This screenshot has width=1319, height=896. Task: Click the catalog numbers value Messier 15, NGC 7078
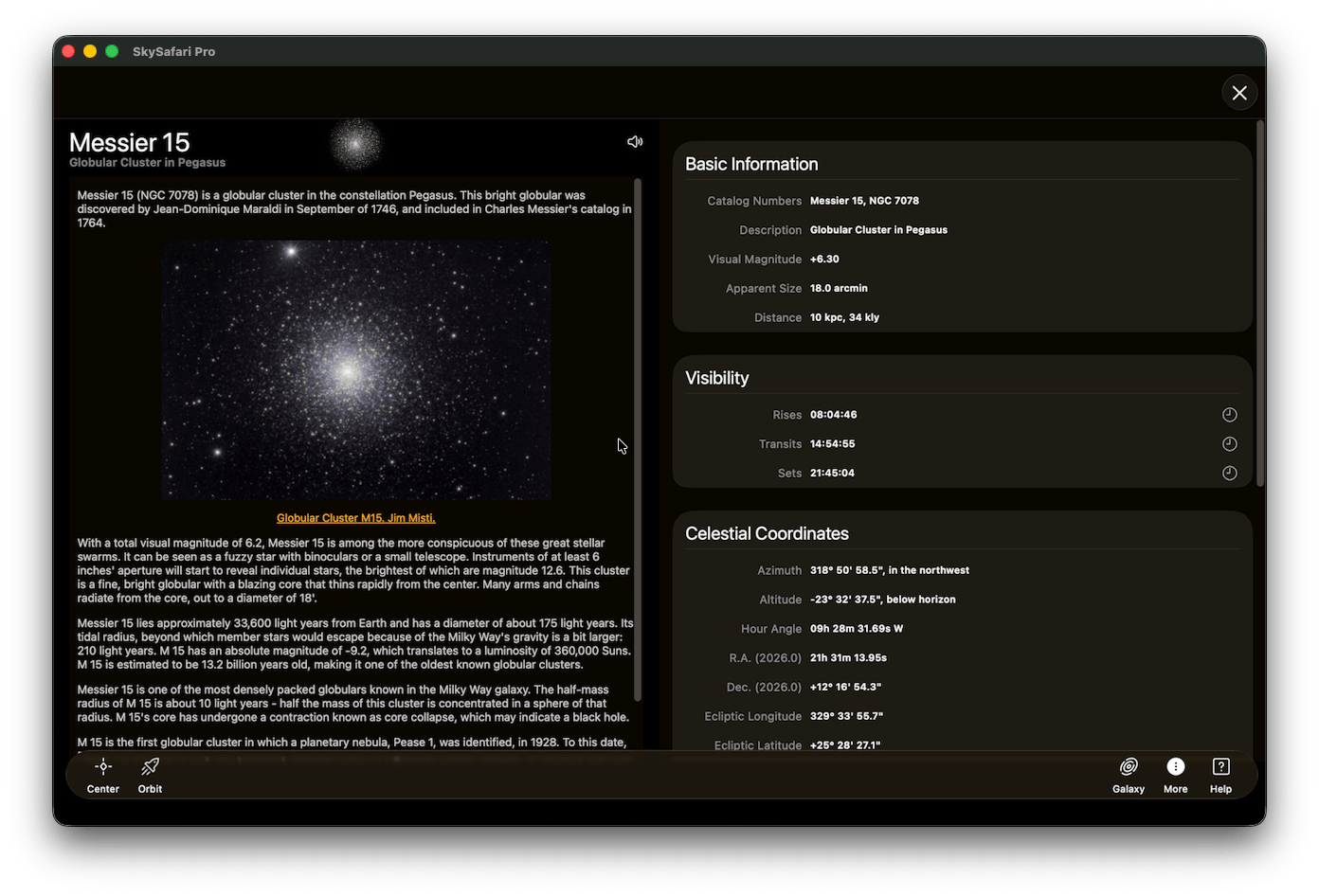pos(864,201)
